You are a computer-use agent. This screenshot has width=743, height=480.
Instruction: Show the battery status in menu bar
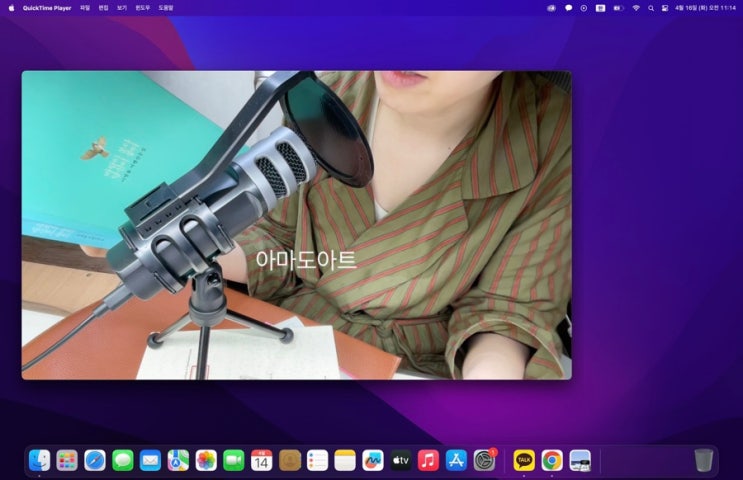point(618,8)
